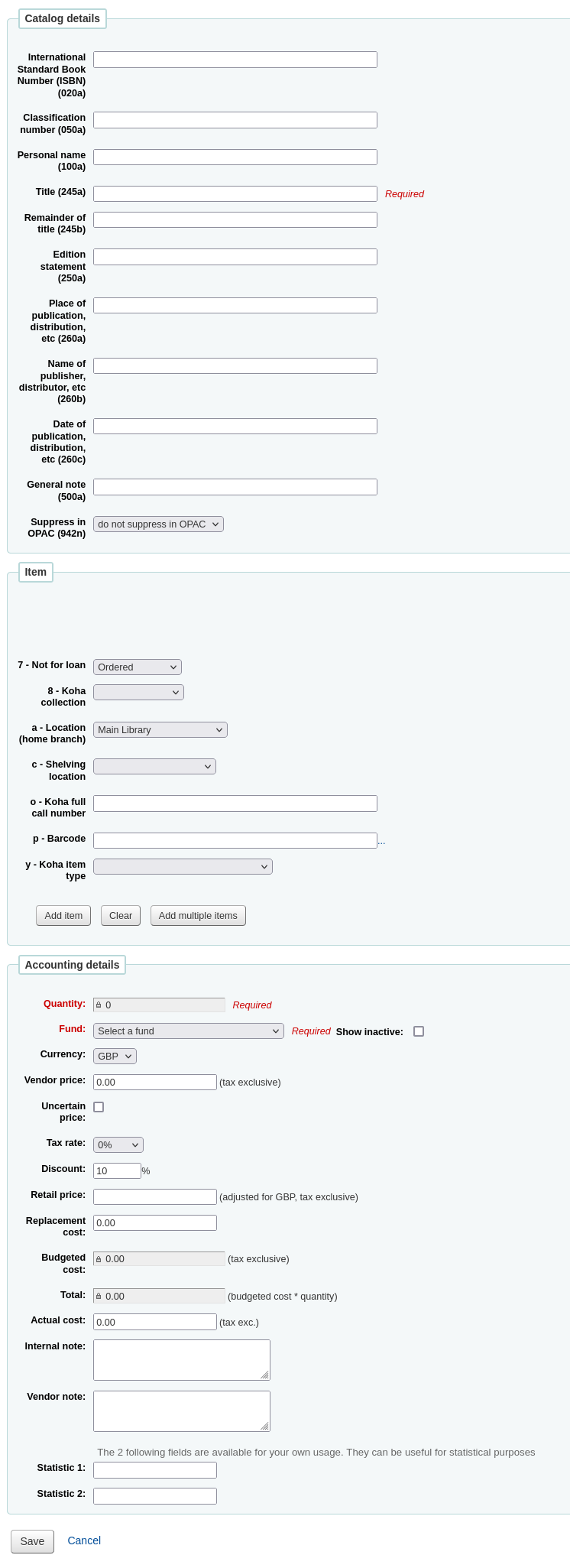Focus the Title (245a) field
The width and height of the screenshot is (570, 1568).
point(235,194)
